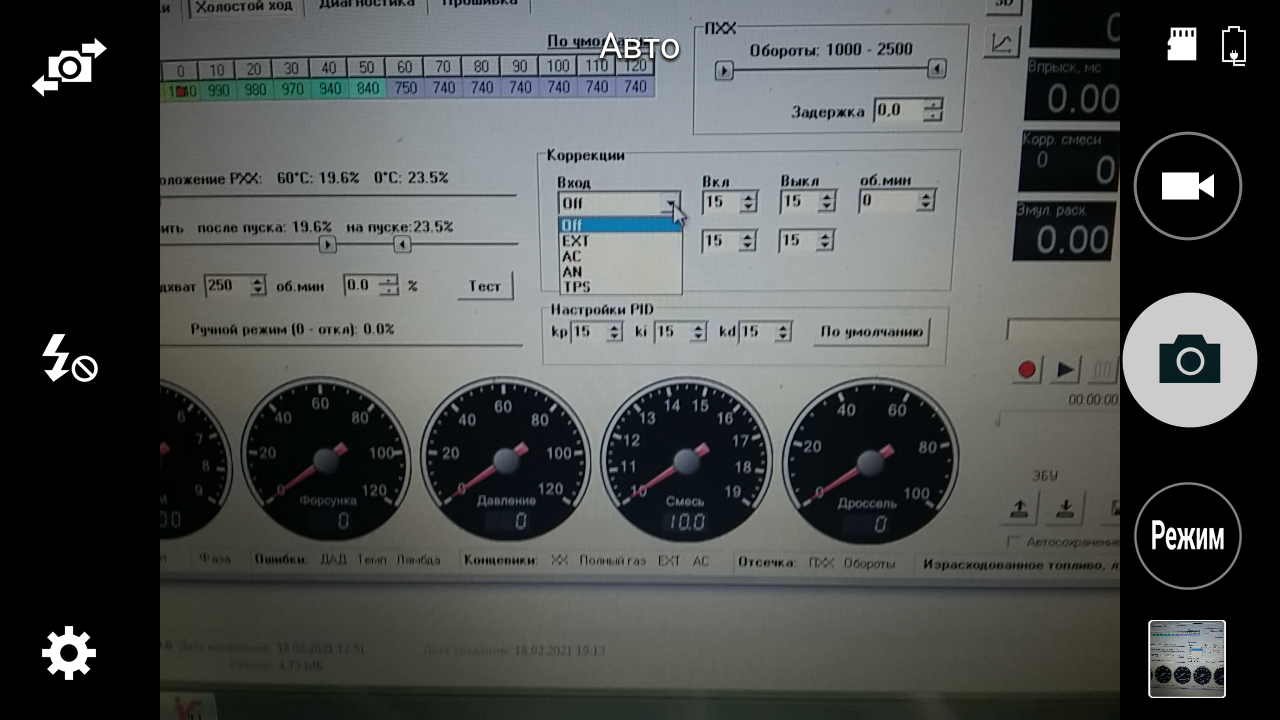This screenshot has width=1280, height=720.
Task: Click the red record button
Action: click(x=1027, y=370)
